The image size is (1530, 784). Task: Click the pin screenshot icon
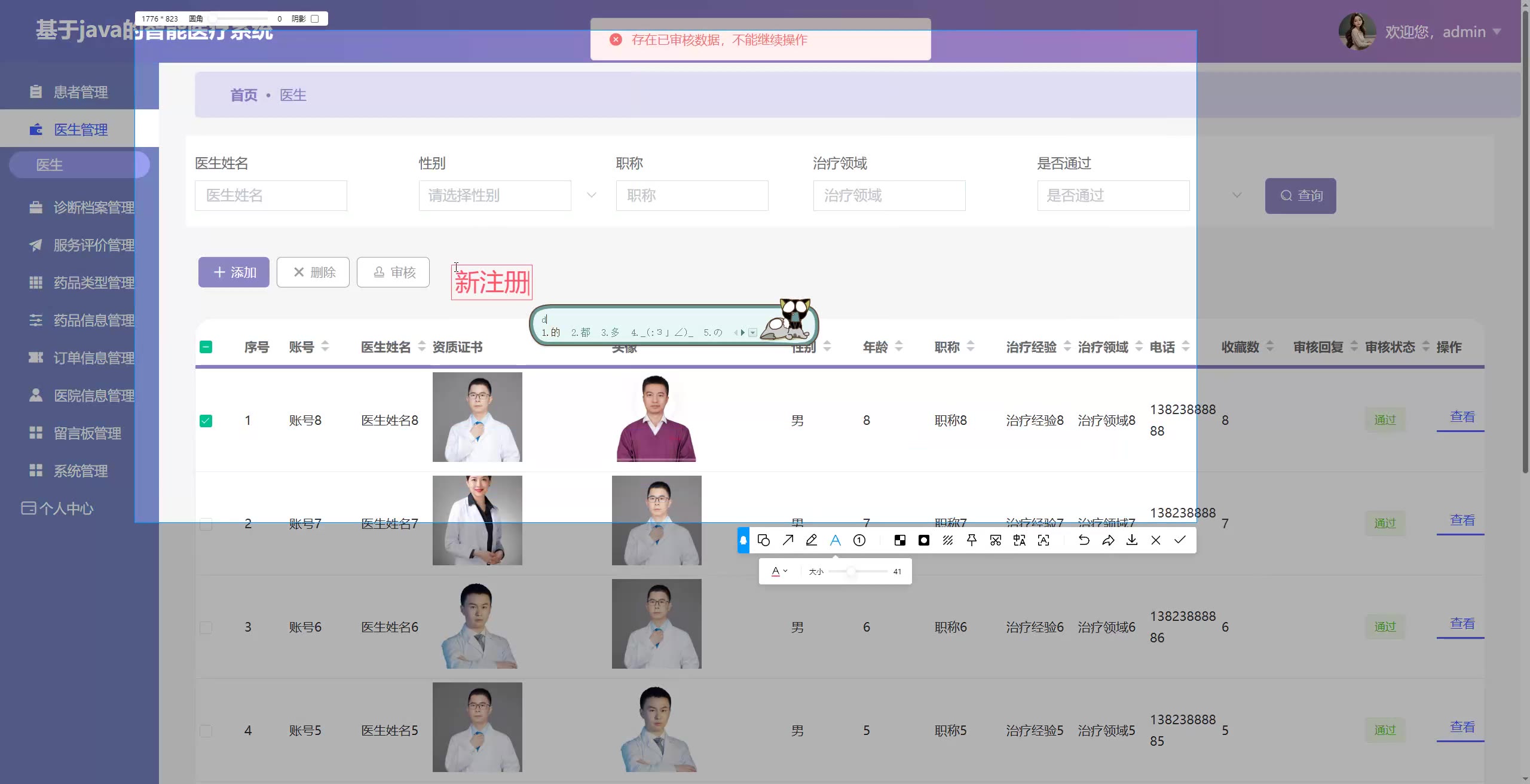point(972,540)
